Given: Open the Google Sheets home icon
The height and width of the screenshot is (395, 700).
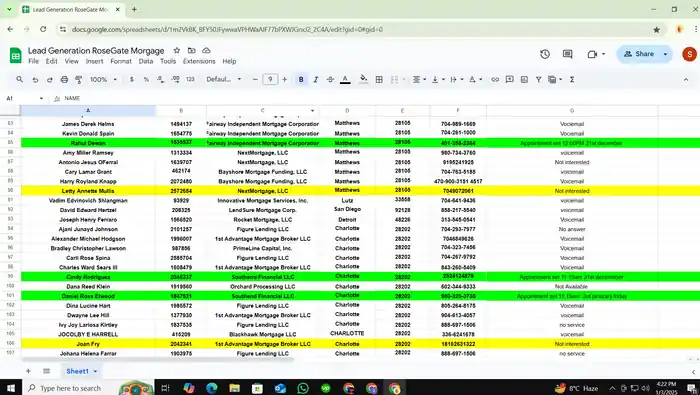Looking at the screenshot, I should point(16,55).
